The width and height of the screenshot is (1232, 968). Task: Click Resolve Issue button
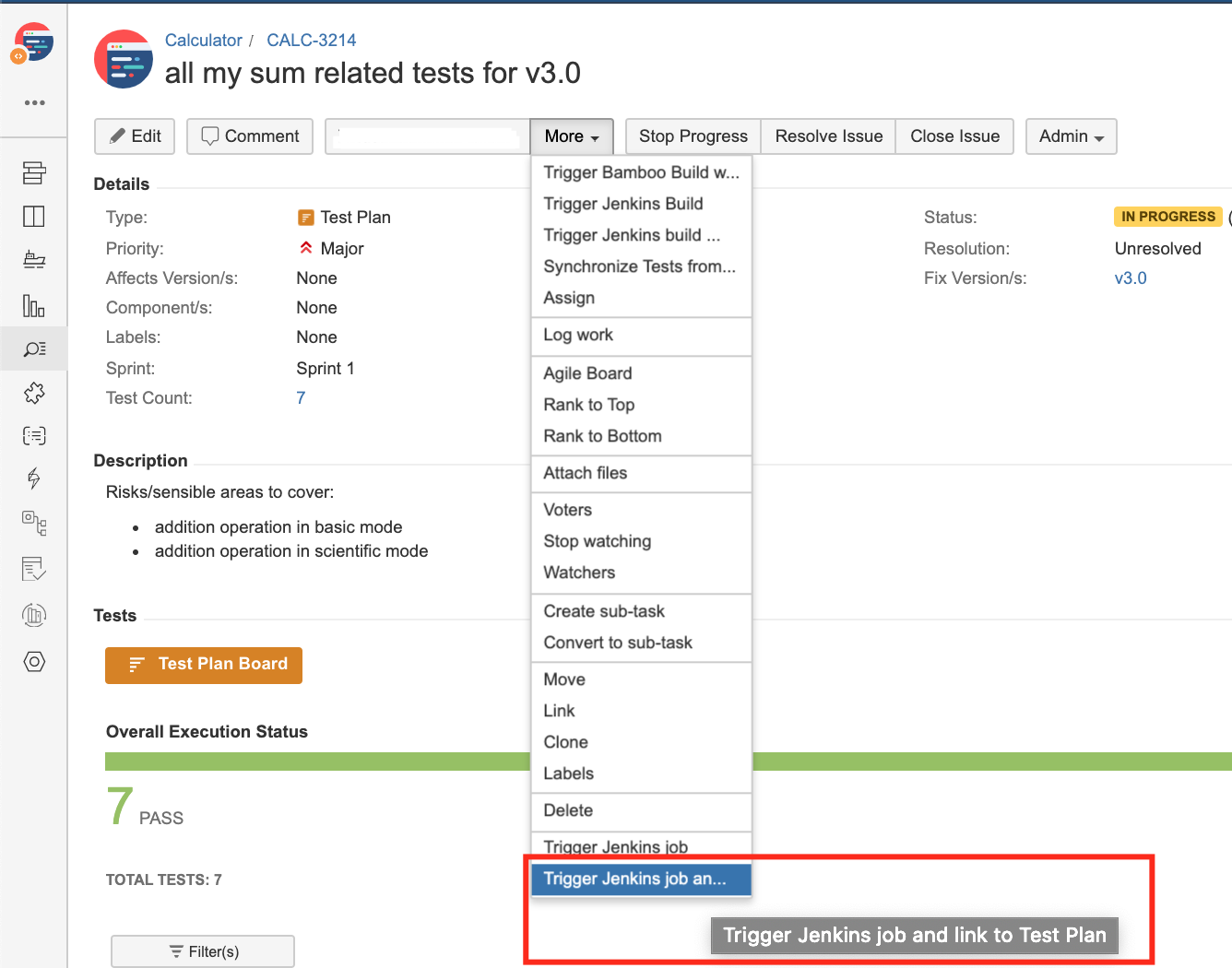coord(828,136)
